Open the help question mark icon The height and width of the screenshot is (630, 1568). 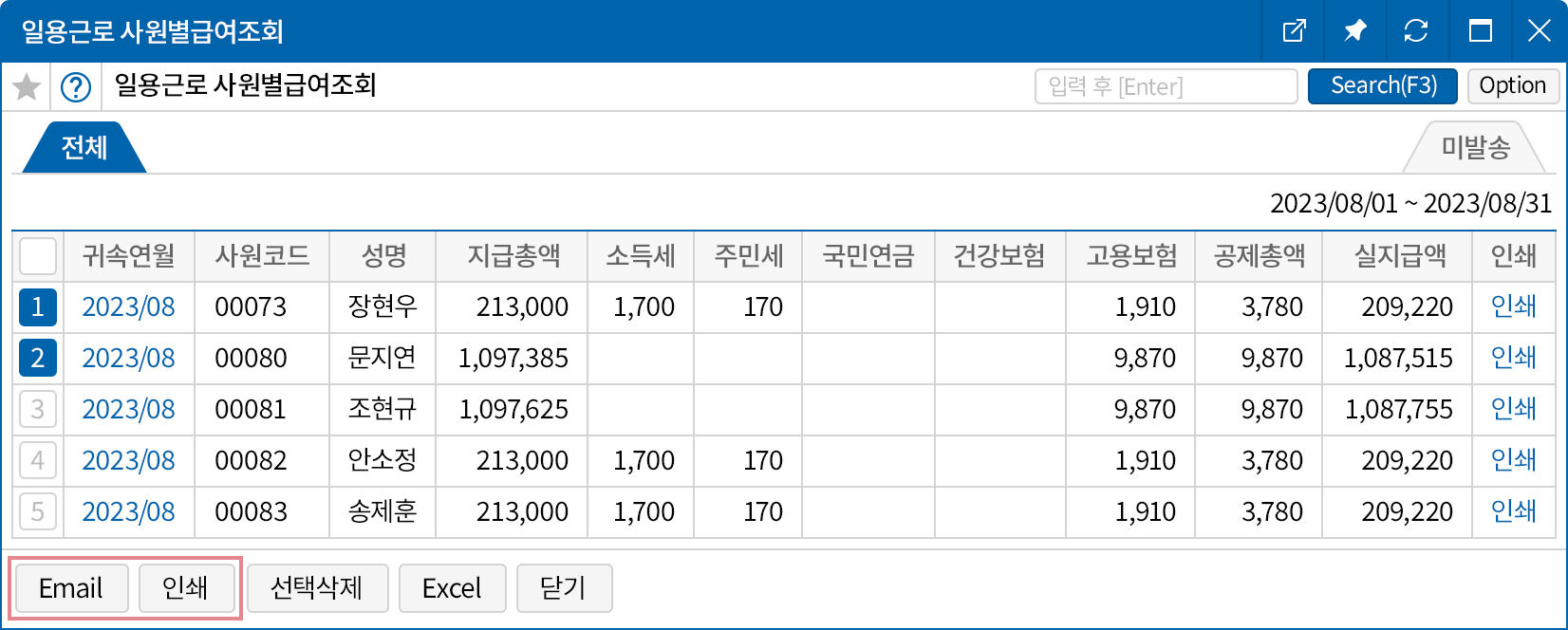(x=76, y=87)
